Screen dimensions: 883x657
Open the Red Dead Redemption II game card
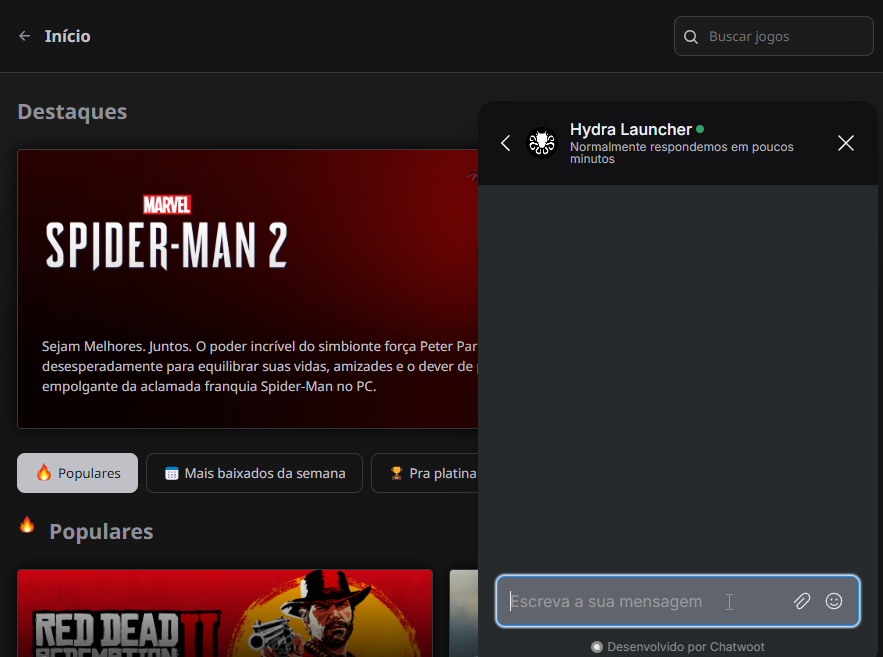225,612
